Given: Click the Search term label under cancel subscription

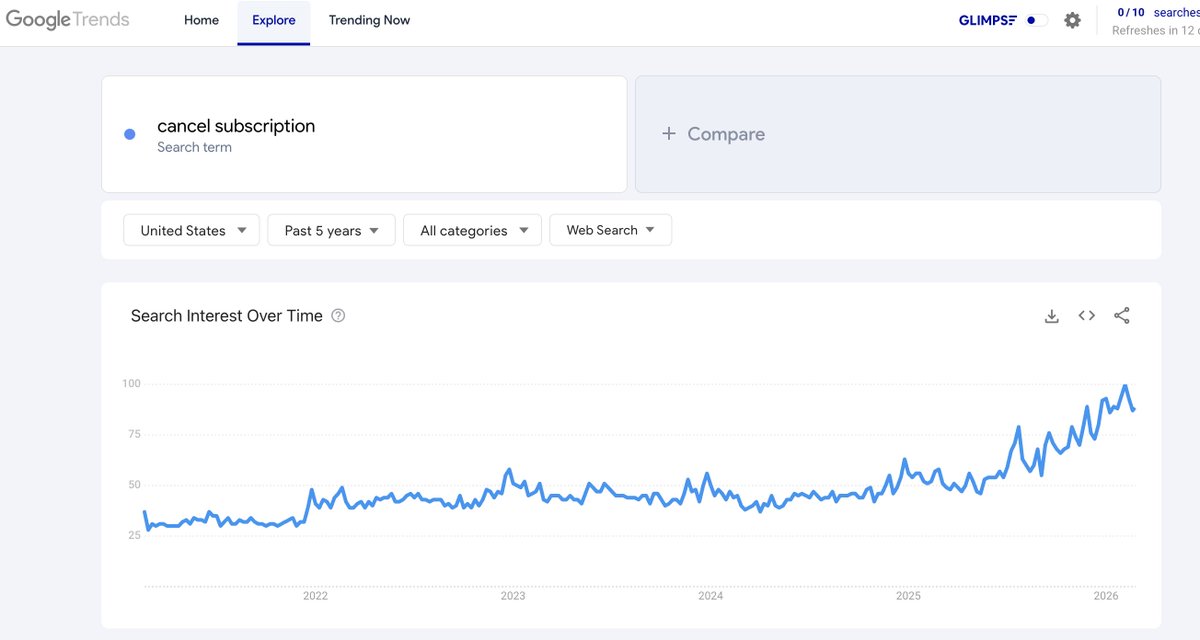Looking at the screenshot, I should click(x=194, y=147).
